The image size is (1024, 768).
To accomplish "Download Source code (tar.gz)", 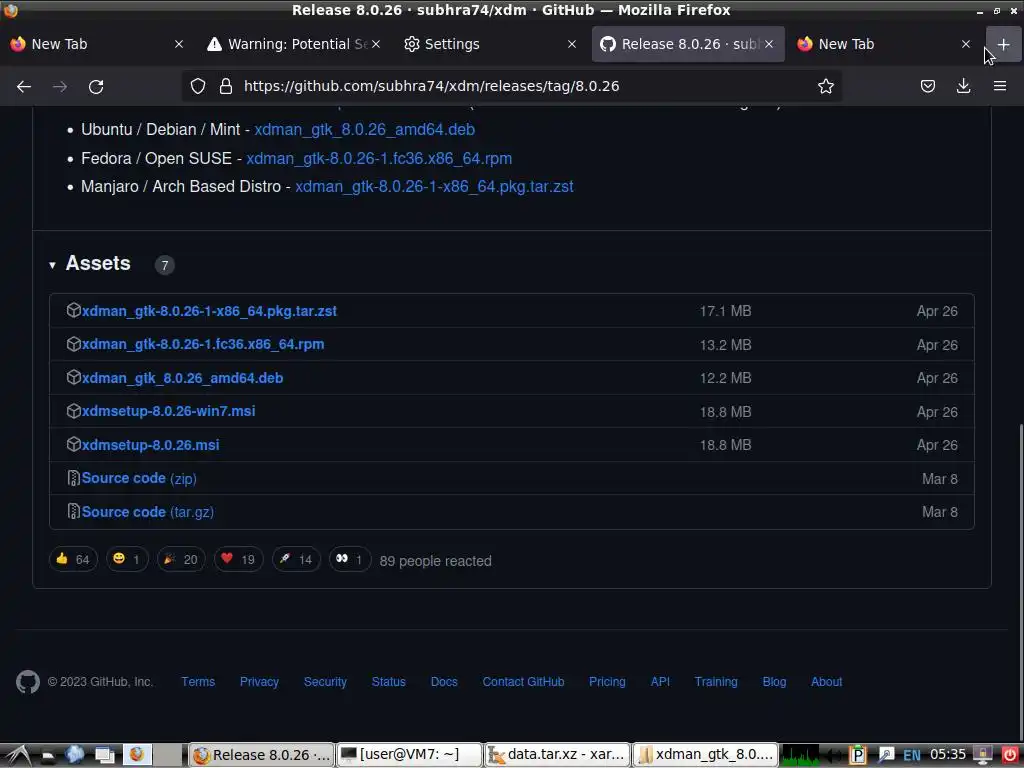I will pos(148,512).
